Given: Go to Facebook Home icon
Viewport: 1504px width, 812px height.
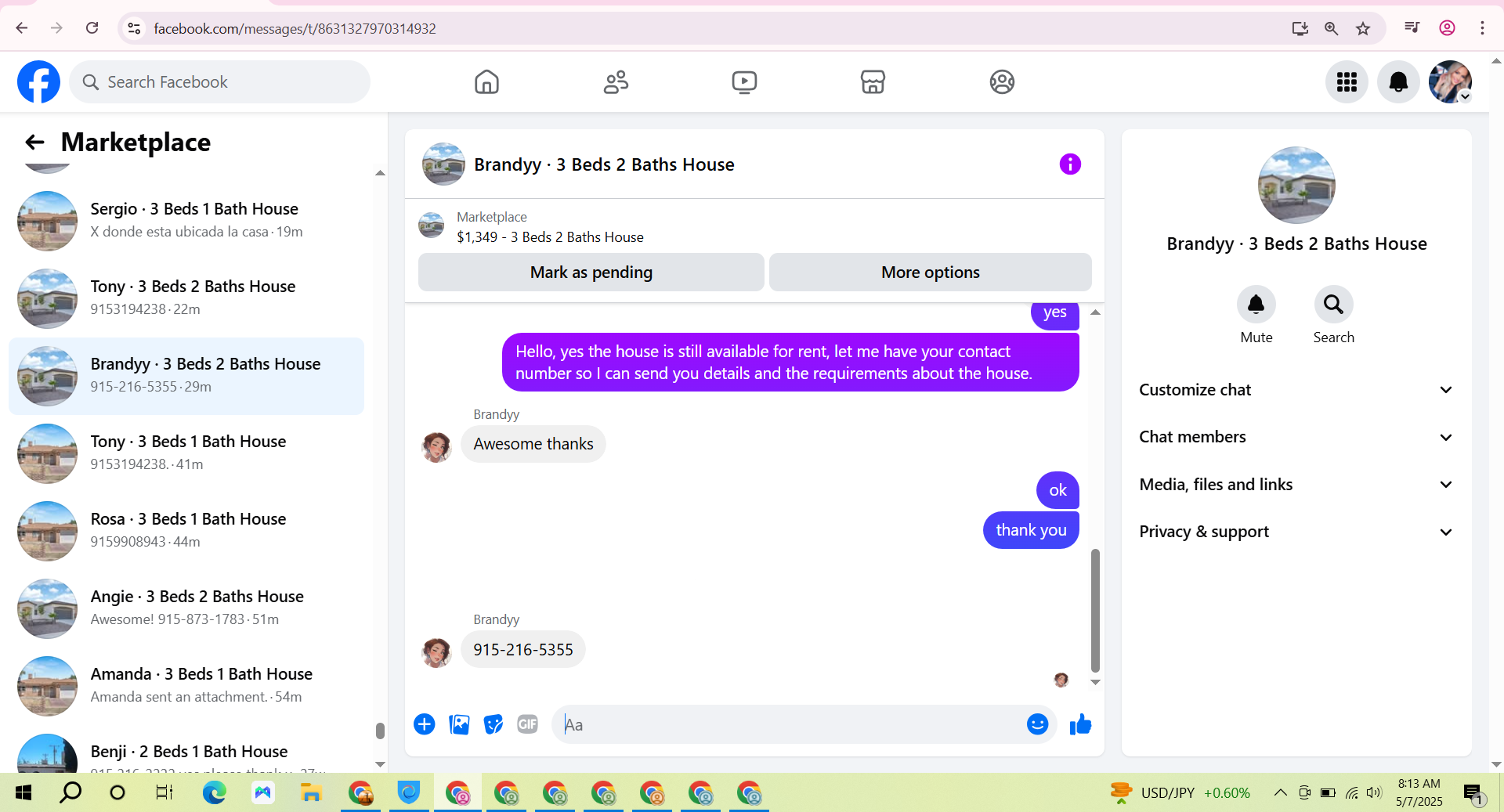Looking at the screenshot, I should pos(486,81).
